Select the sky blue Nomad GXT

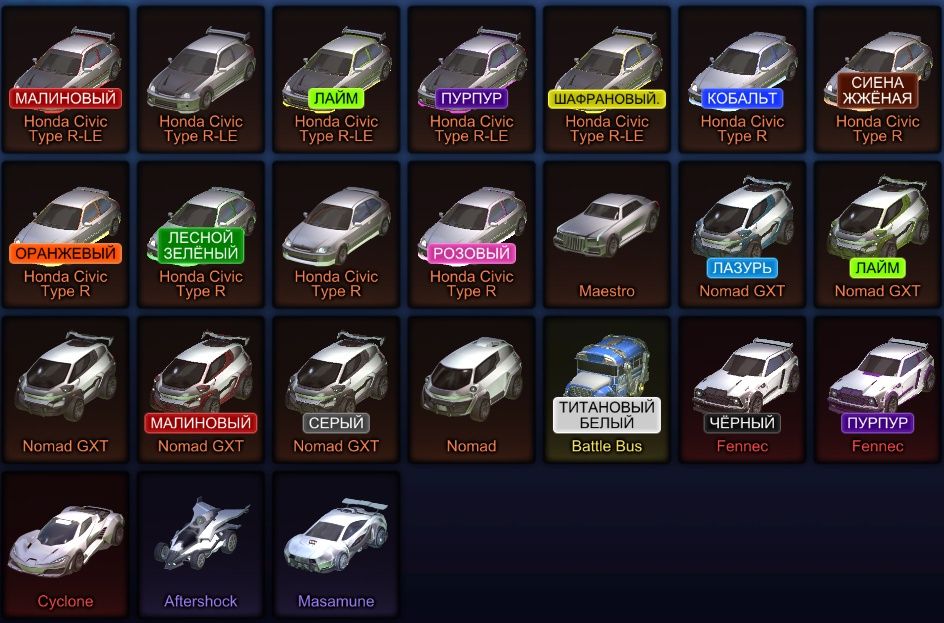[x=742, y=235]
